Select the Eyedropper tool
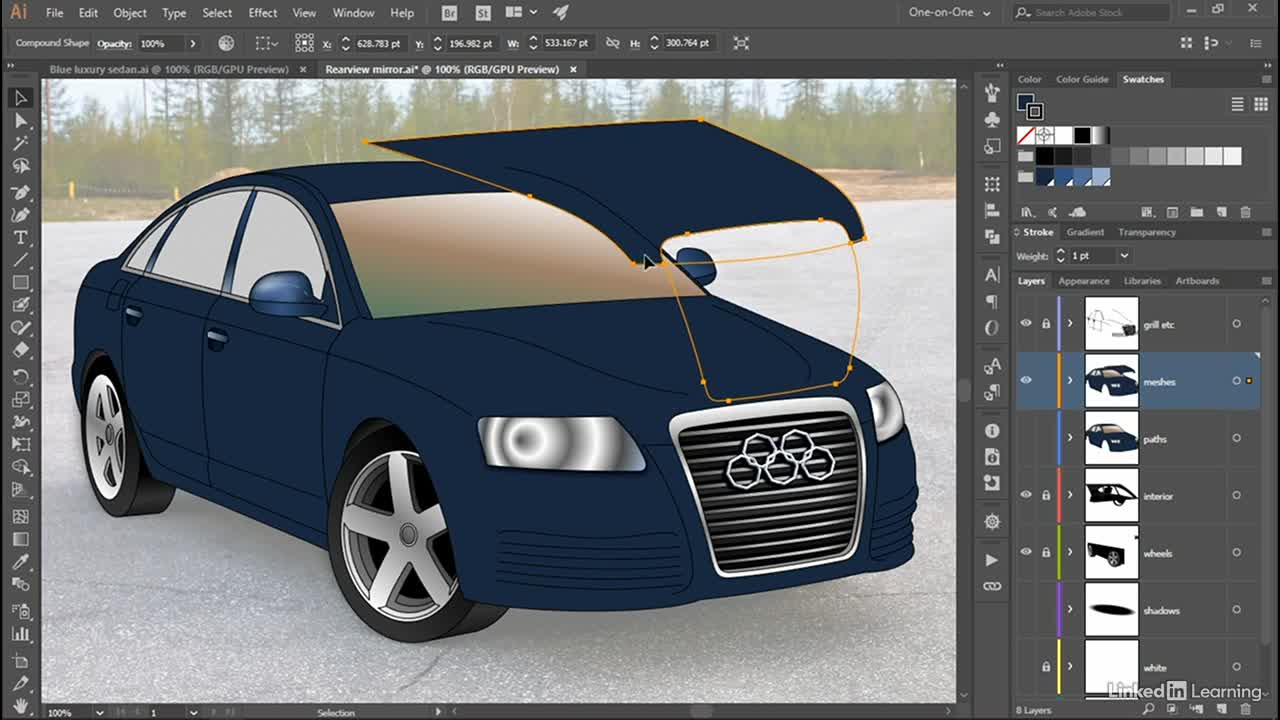This screenshot has height=720, width=1280. [x=20, y=564]
